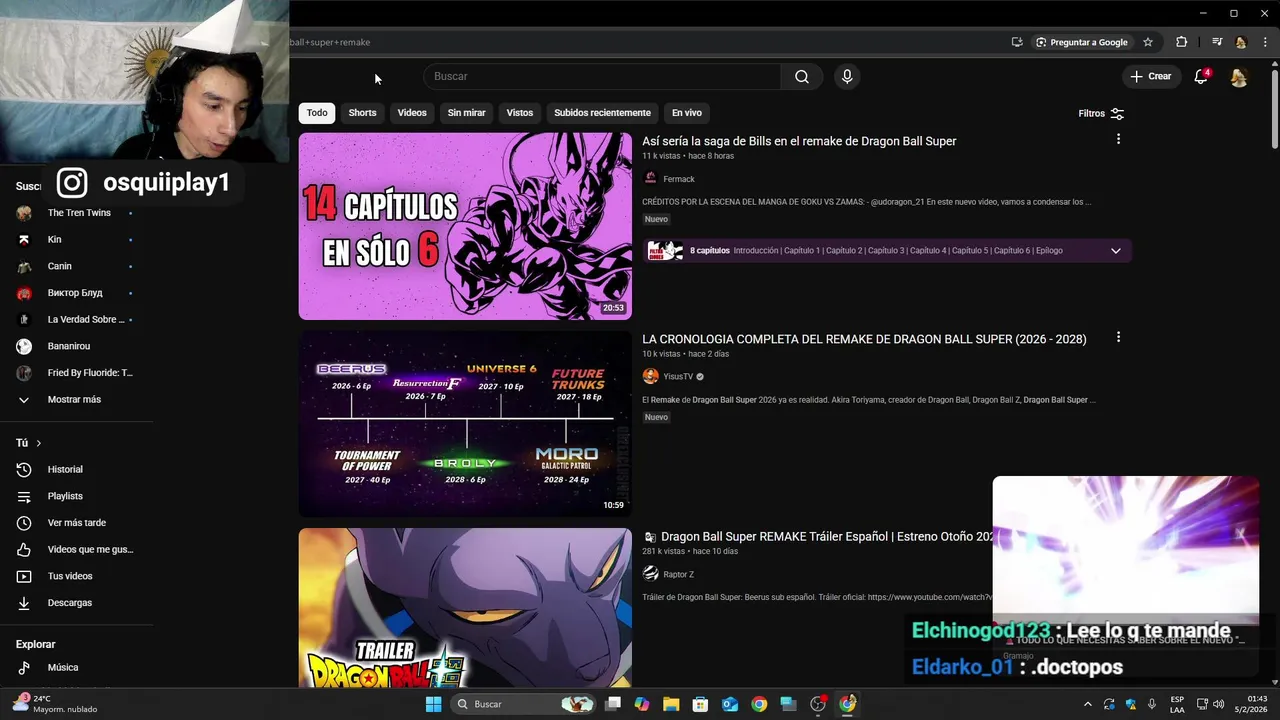1280x720 pixels.
Task: Start voice search with the microphone icon
Action: pyautogui.click(x=847, y=77)
